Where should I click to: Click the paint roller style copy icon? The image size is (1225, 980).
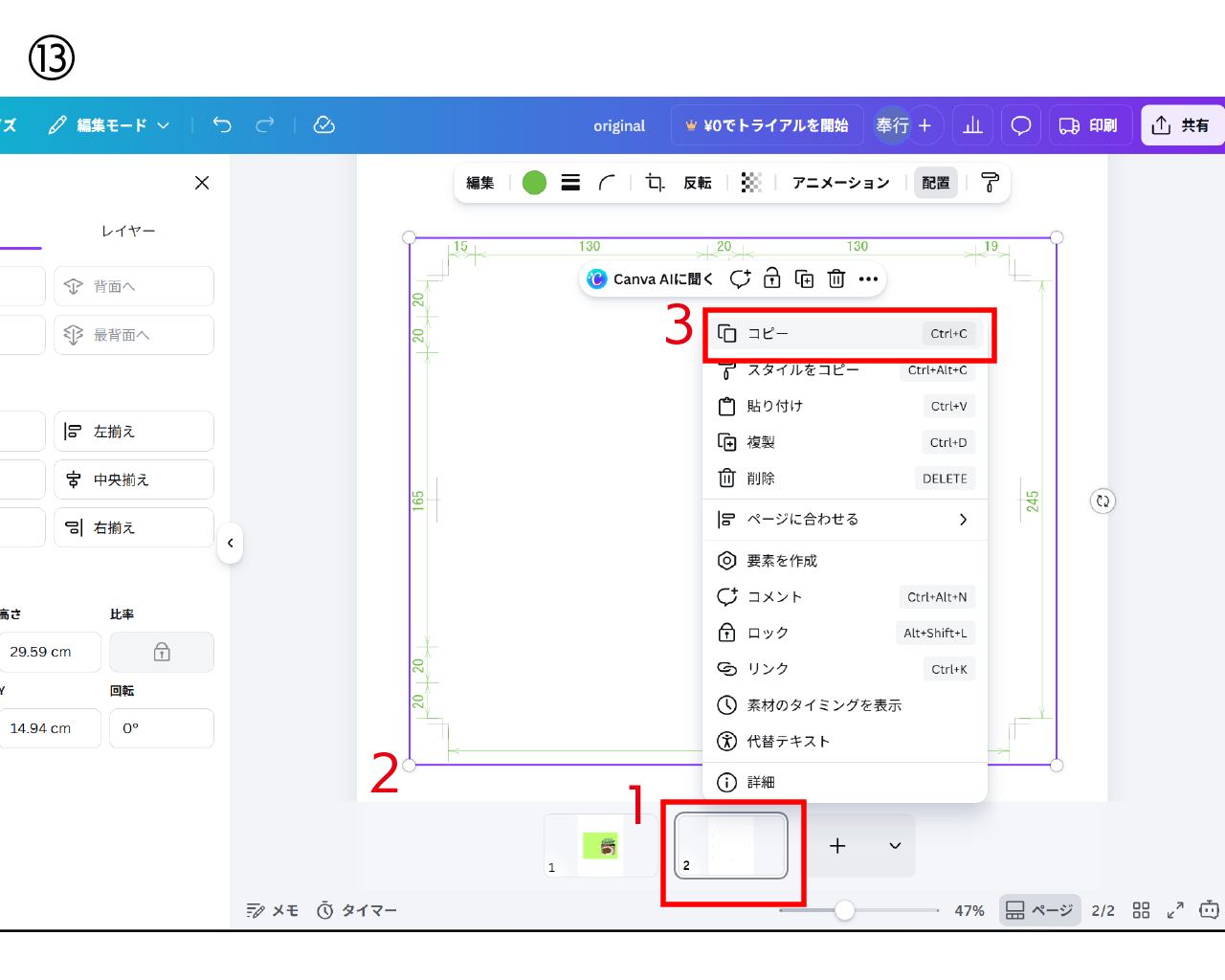pyautogui.click(x=991, y=183)
